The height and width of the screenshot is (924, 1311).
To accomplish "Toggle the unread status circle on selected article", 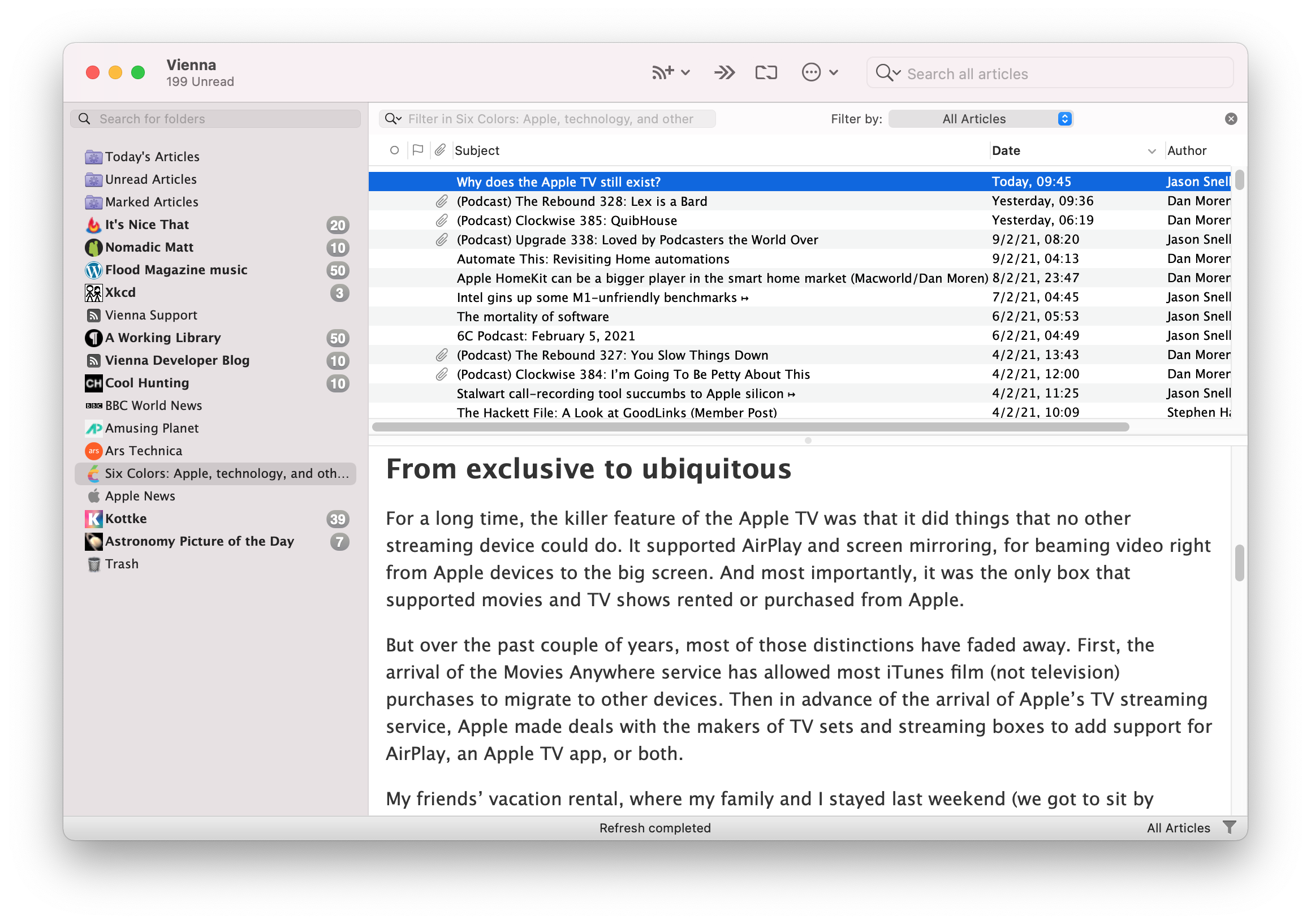I will pos(393,181).
